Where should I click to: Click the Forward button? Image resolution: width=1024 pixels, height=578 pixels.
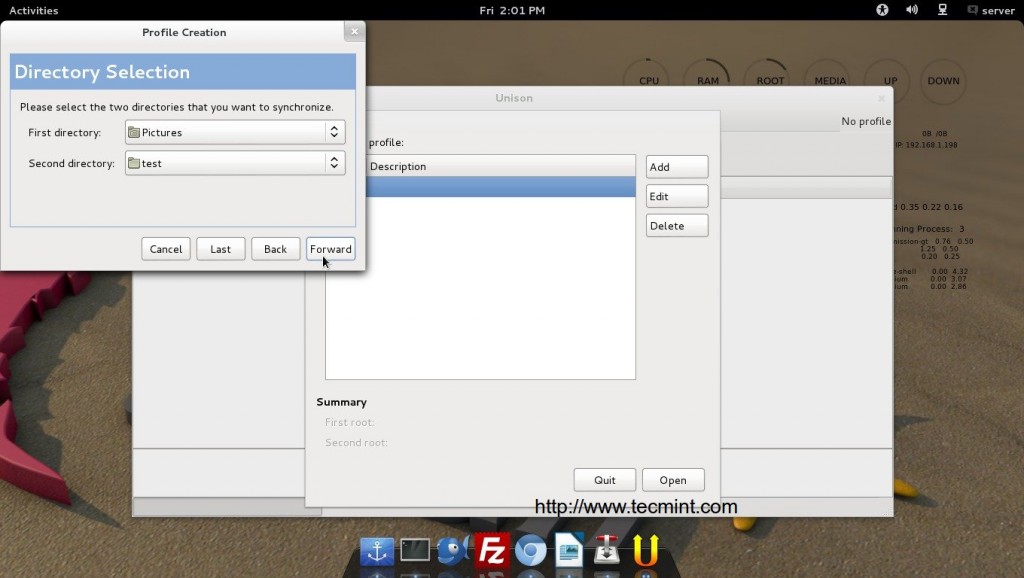[330, 249]
